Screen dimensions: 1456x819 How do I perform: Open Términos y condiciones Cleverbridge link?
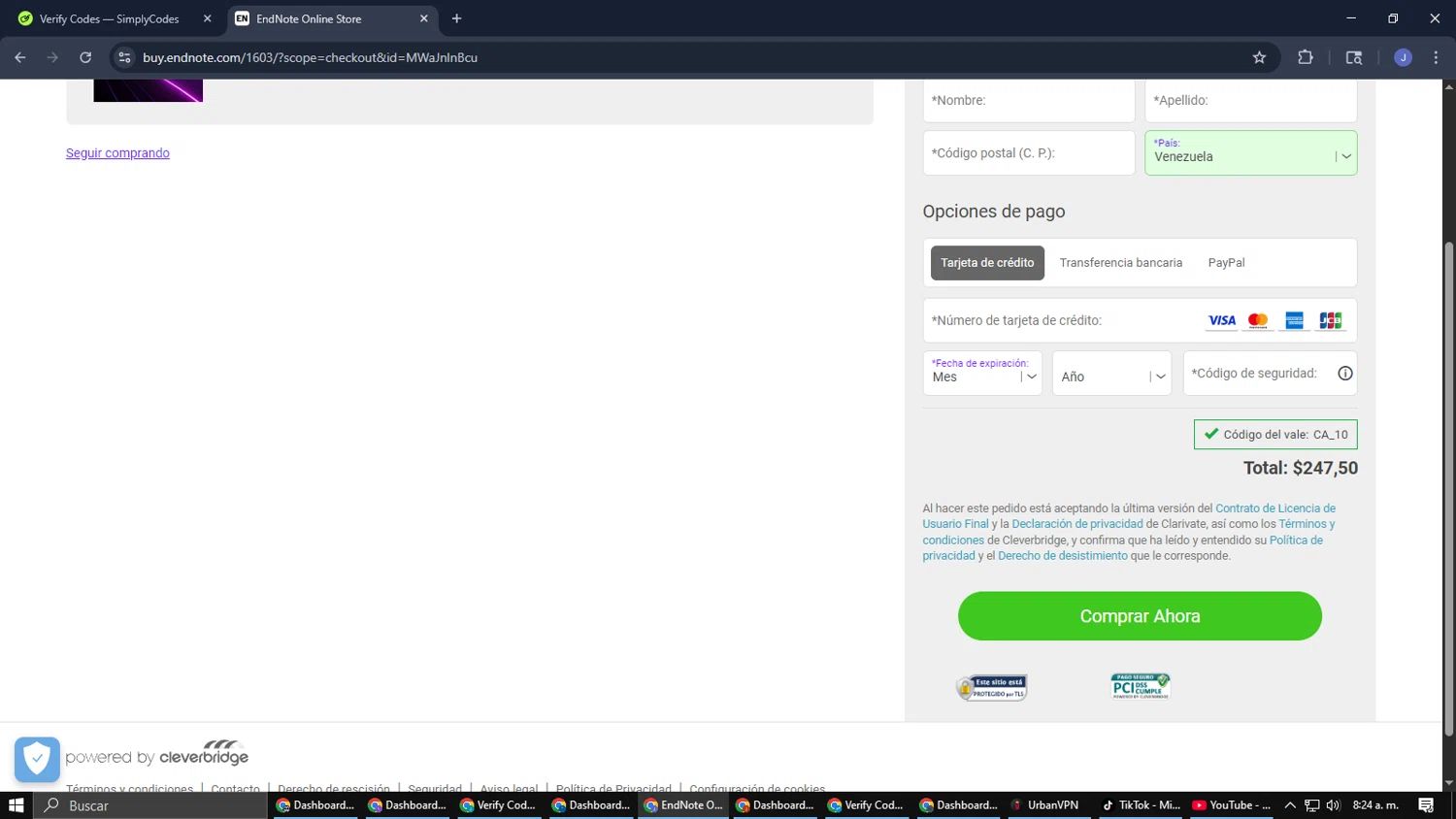pos(1129,532)
